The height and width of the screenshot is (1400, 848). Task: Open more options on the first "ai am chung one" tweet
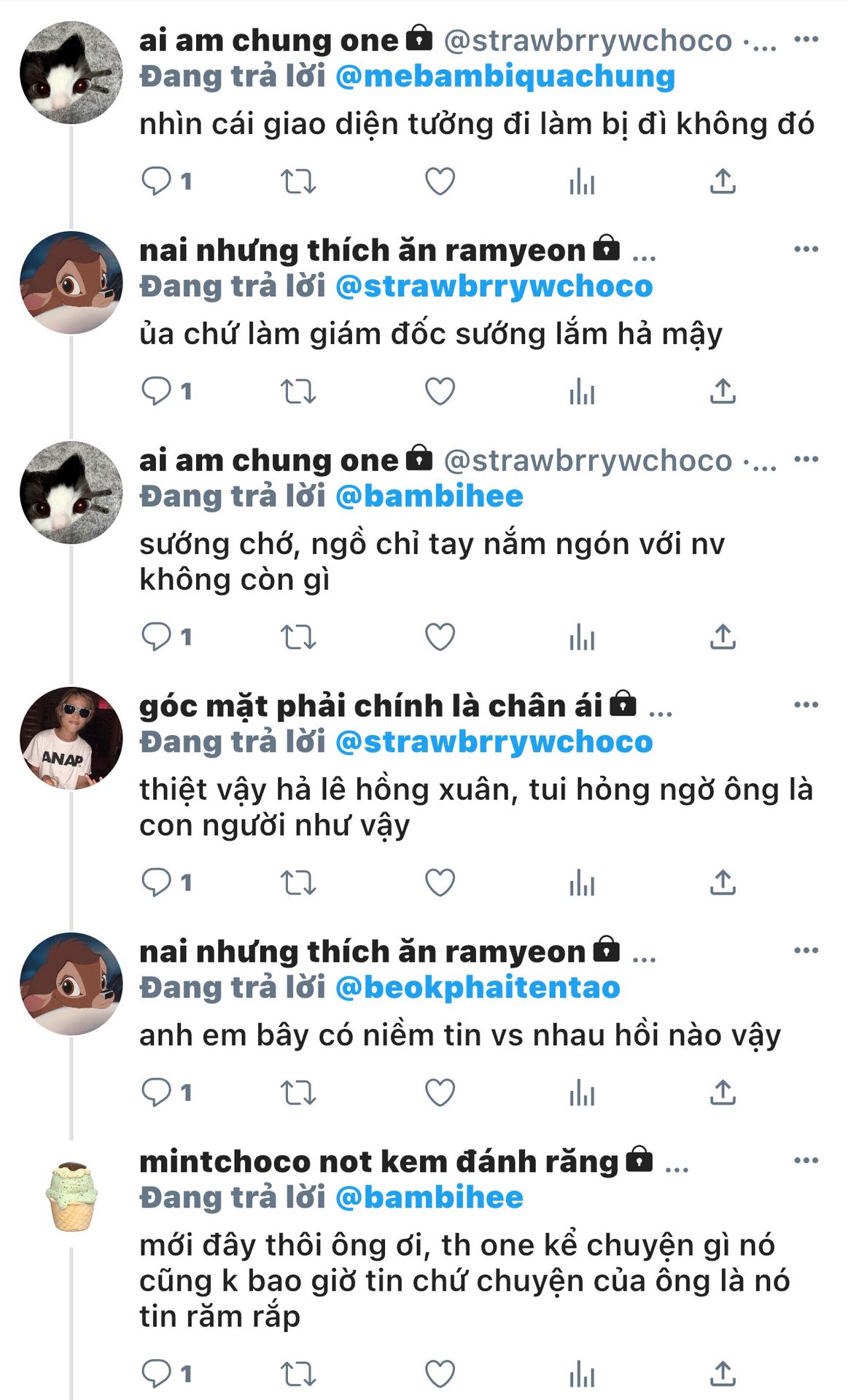pyautogui.click(x=806, y=39)
